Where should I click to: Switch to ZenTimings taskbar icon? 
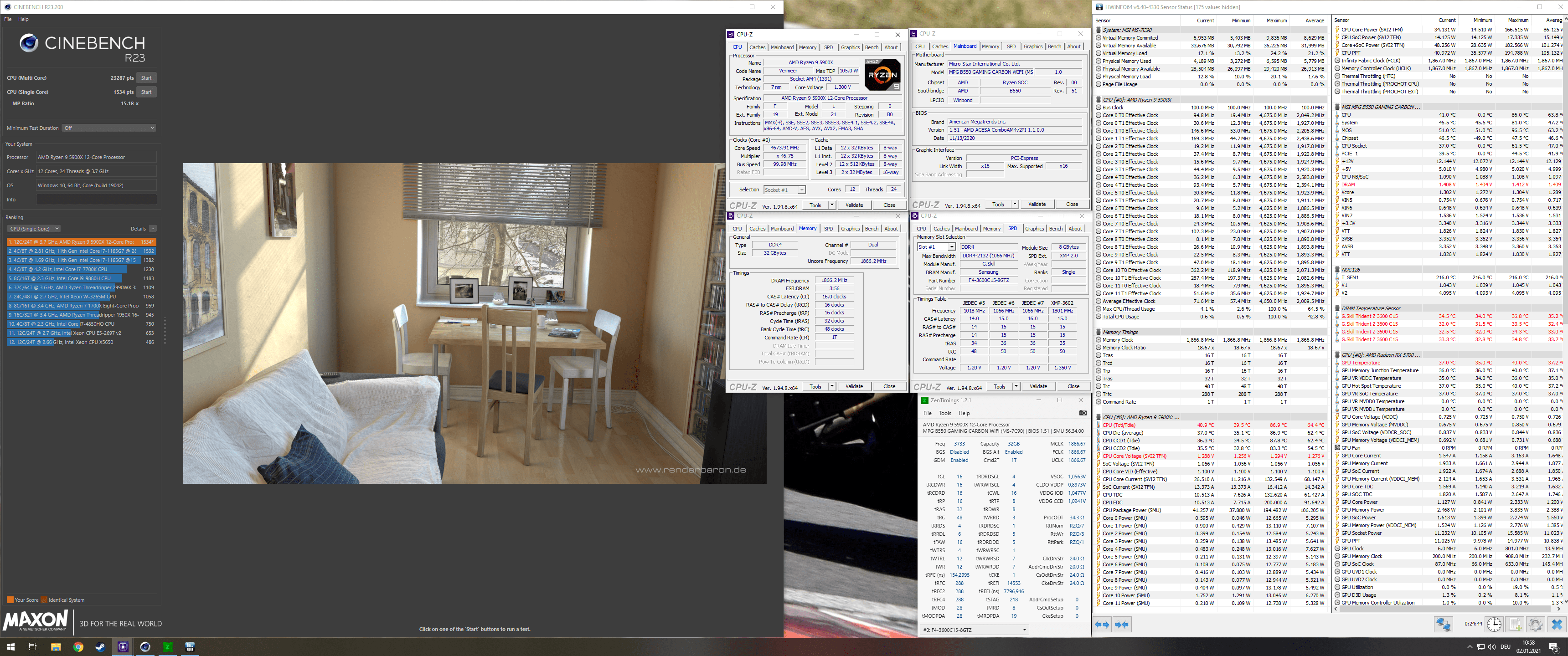pyautogui.click(x=167, y=647)
